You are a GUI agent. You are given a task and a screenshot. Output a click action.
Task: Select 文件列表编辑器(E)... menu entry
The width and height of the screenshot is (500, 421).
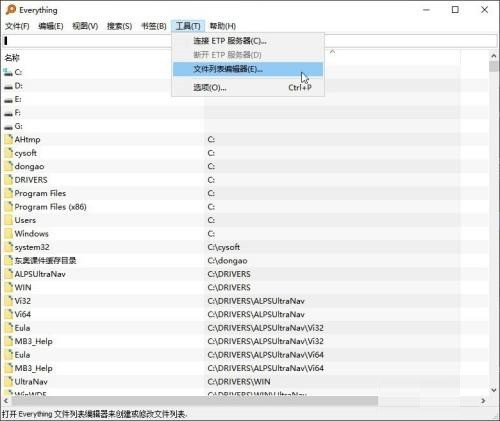tap(248, 69)
